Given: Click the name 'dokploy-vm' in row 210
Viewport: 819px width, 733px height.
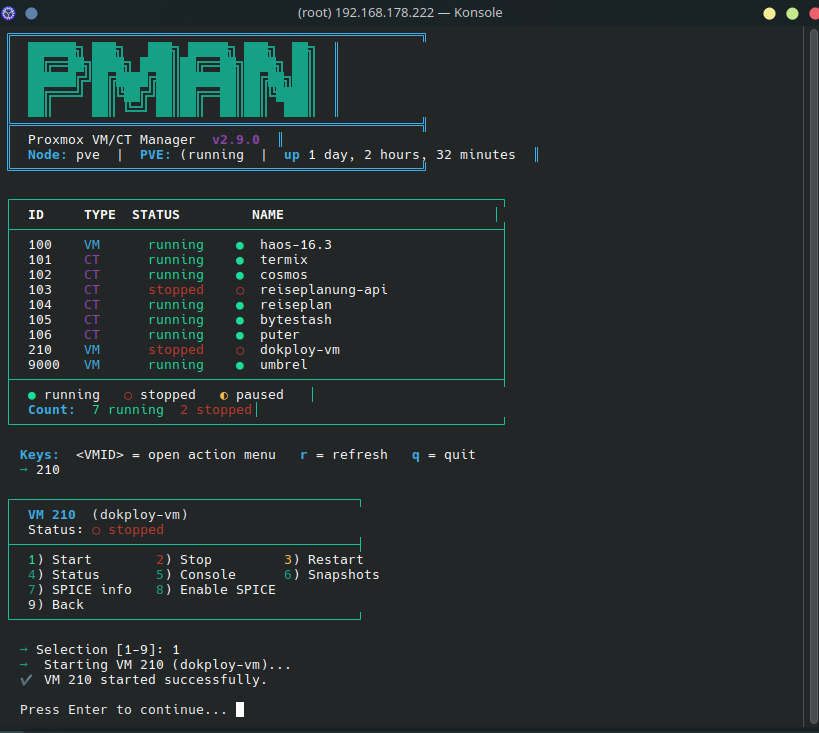Looking at the screenshot, I should (300, 350).
